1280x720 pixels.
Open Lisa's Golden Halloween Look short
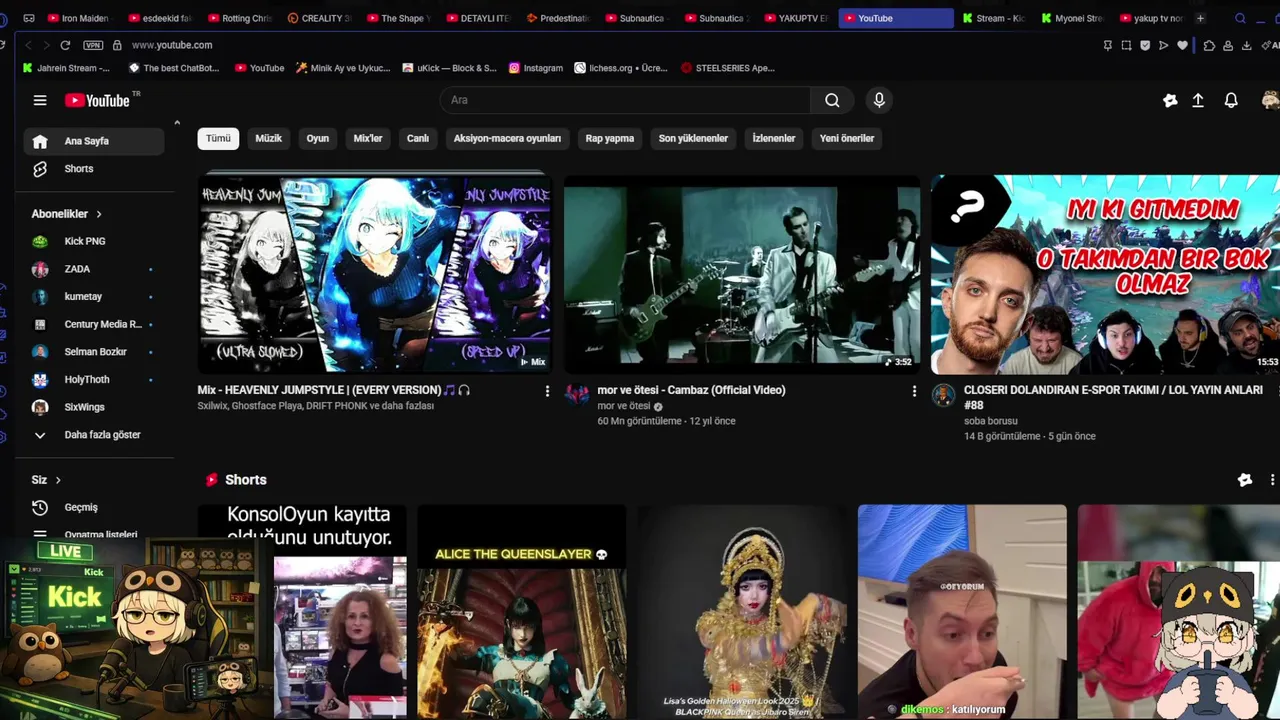[741, 612]
